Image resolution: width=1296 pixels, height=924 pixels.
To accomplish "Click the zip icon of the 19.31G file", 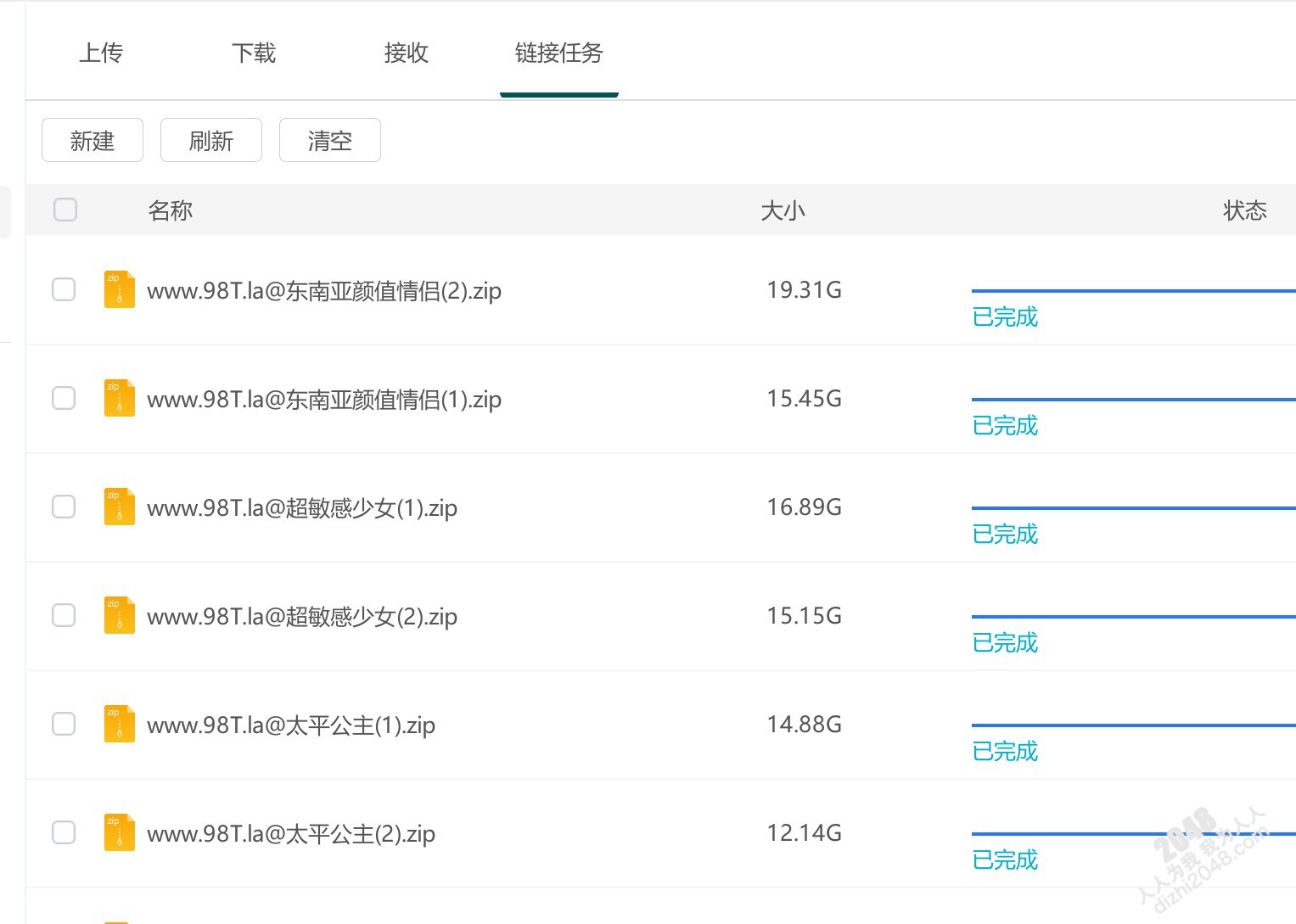I will click(119, 289).
